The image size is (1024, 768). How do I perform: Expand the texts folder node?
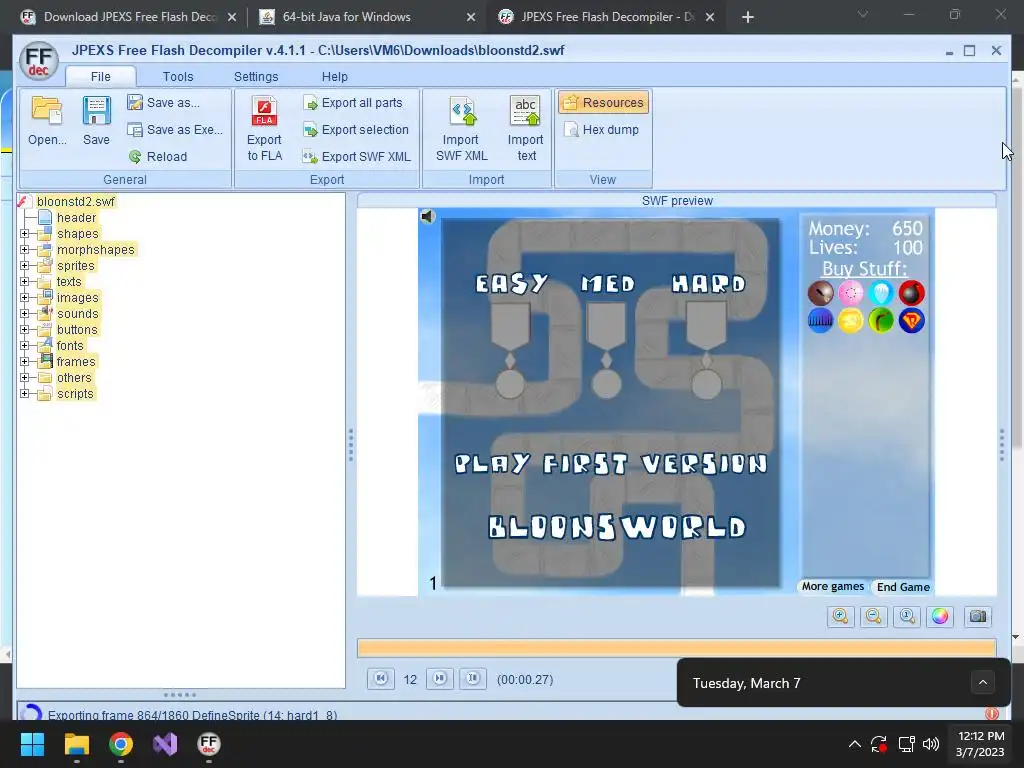coord(24,281)
